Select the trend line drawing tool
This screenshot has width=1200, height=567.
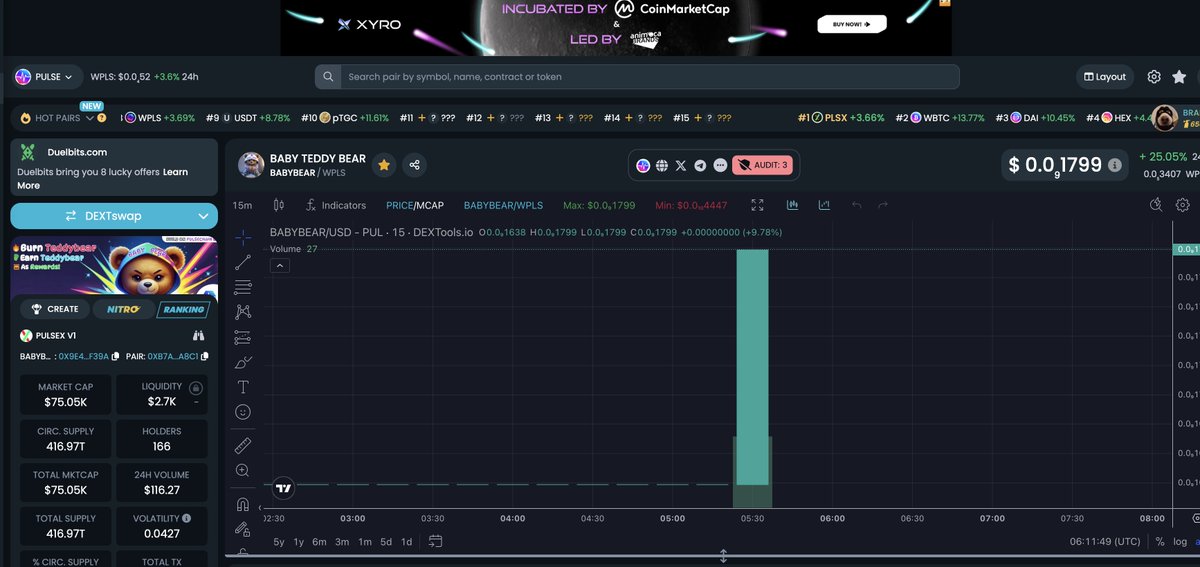[243, 263]
